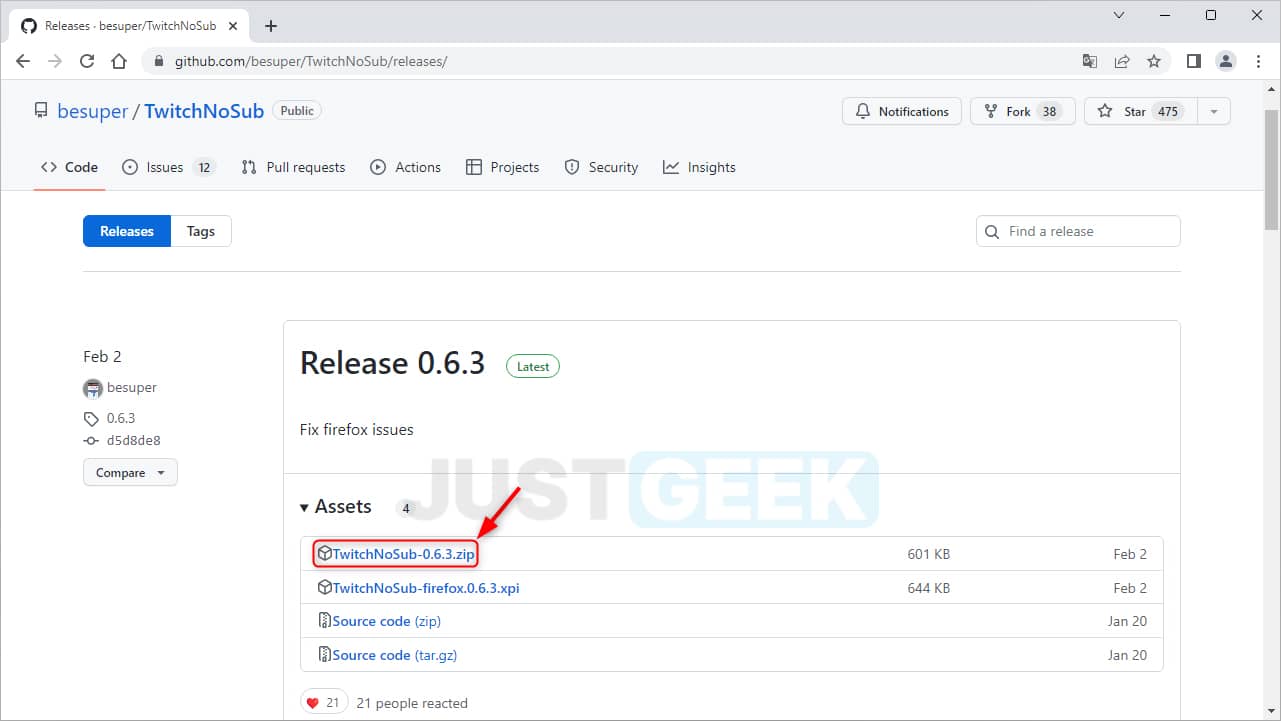Click the padlock site info icon
This screenshot has height=721, width=1281.
click(159, 61)
